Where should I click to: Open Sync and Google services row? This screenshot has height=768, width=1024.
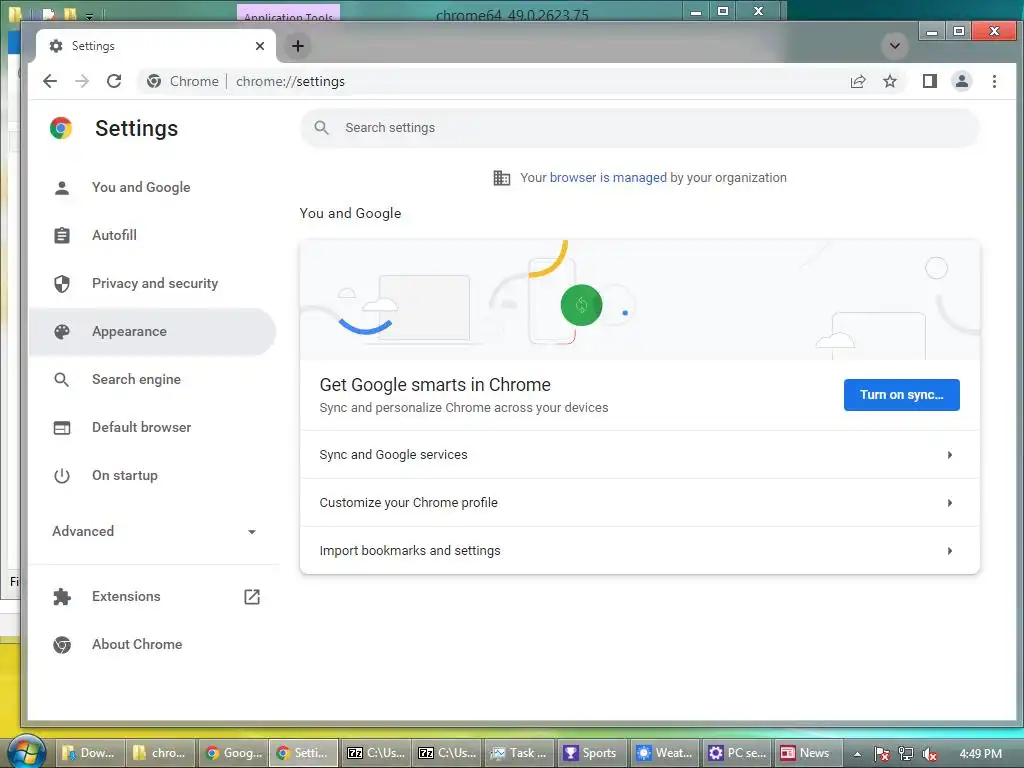[640, 455]
